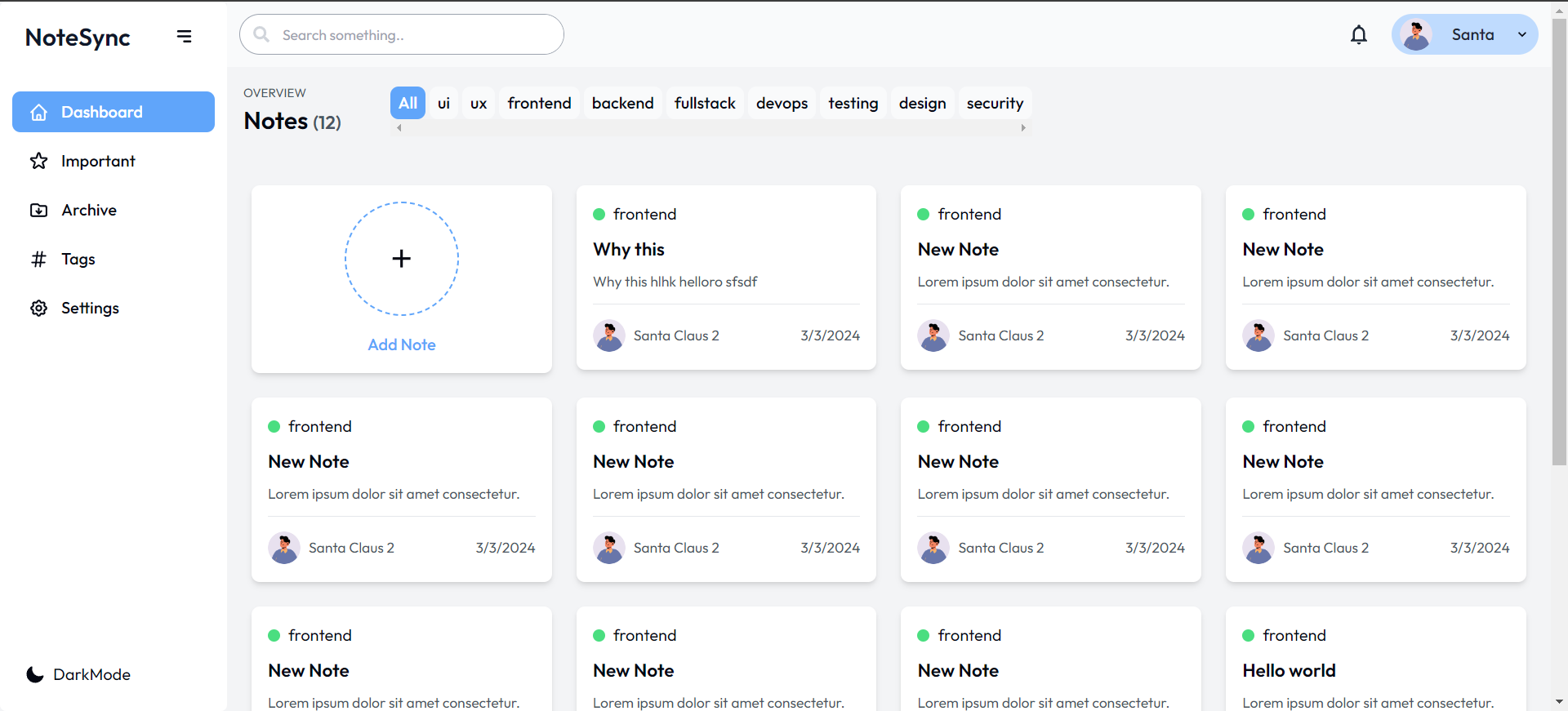Toggle DarkMode with the moon icon
Screen dimensions: 1568x711
(35, 674)
